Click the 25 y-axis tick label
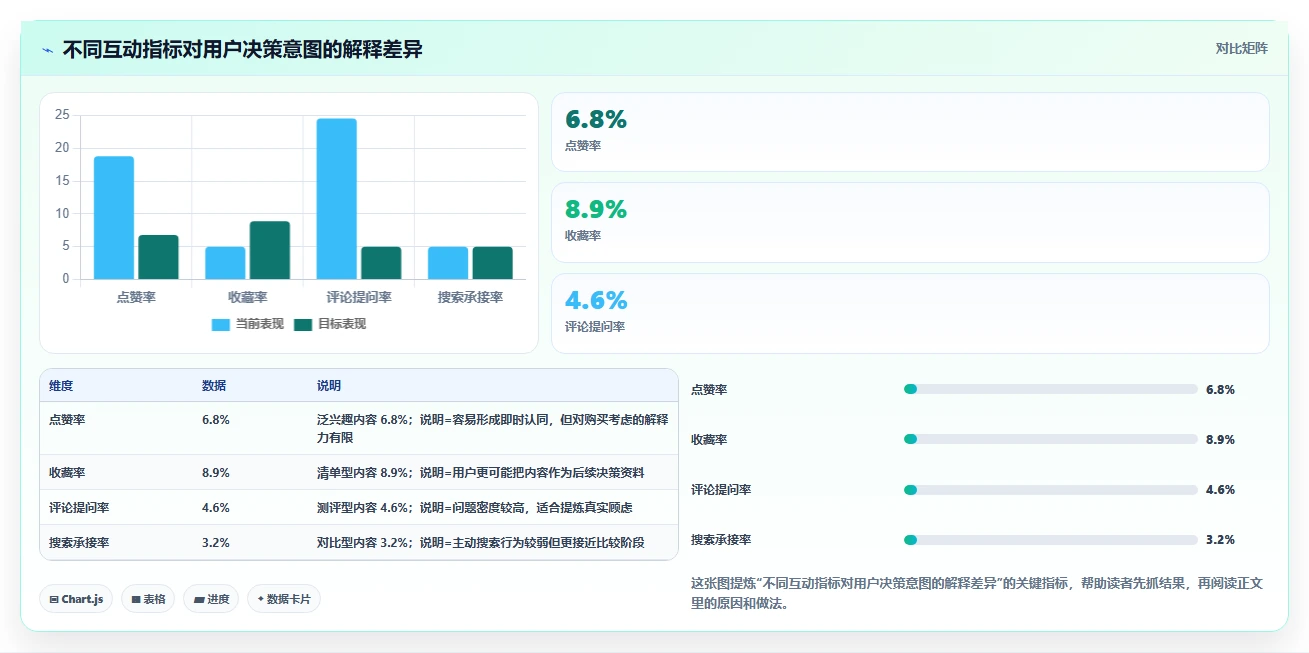This screenshot has height=653, width=1309. [62, 115]
